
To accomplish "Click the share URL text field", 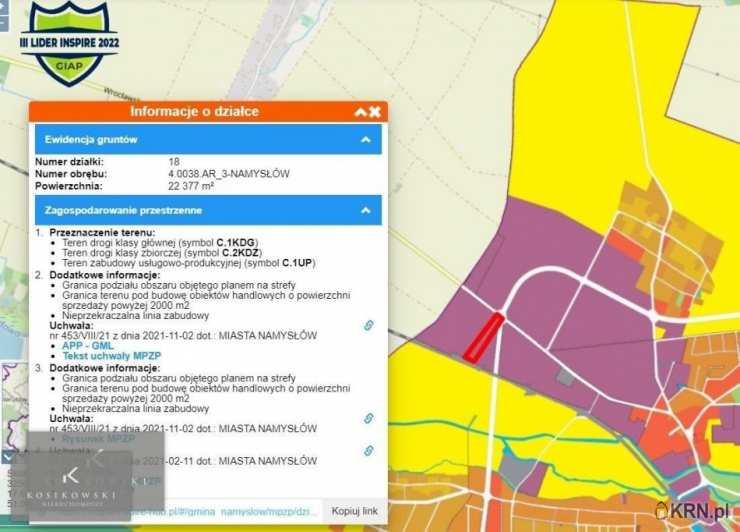I will pyautogui.click(x=240, y=511).
